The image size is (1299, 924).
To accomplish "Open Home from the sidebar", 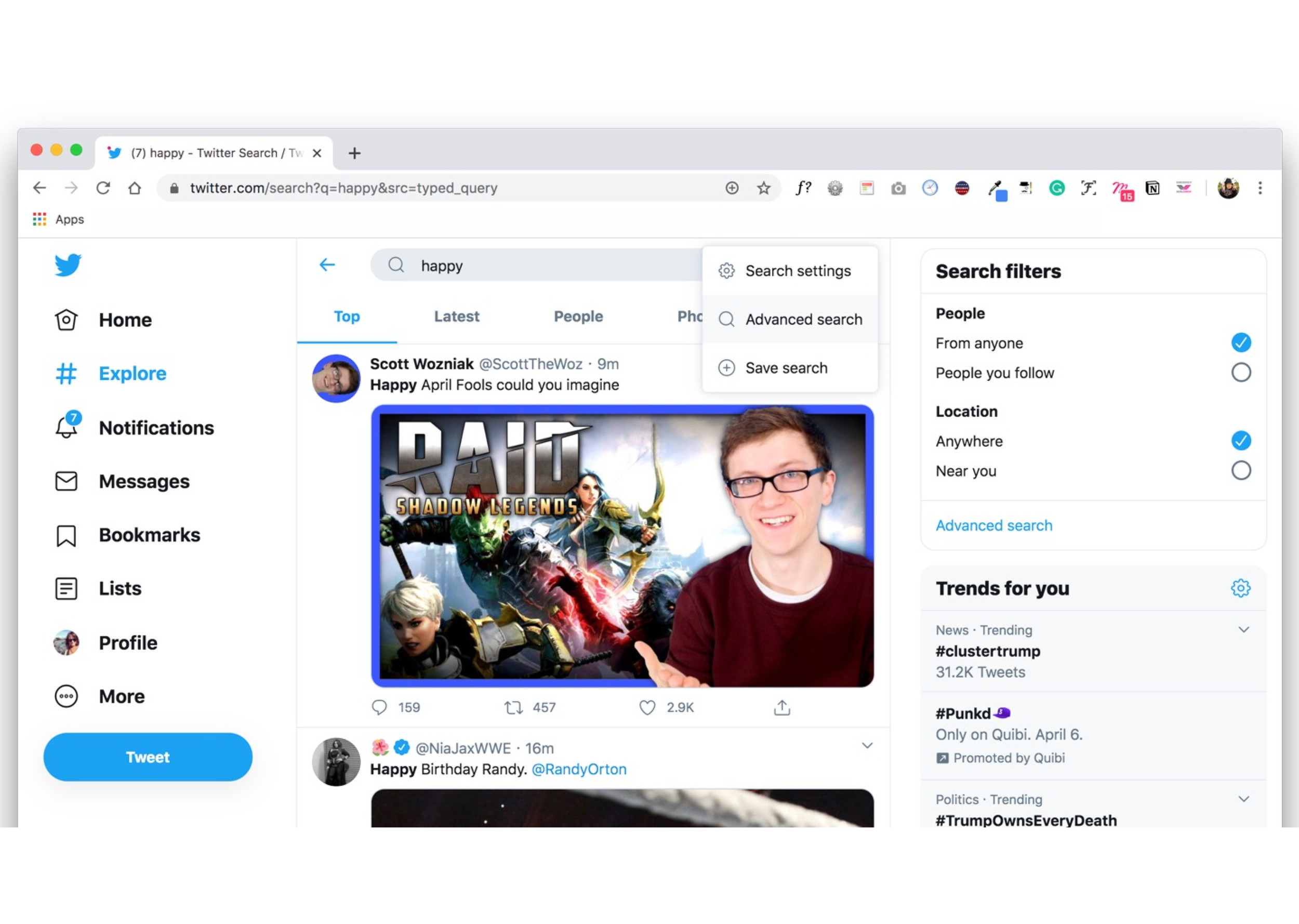I will [x=103, y=320].
